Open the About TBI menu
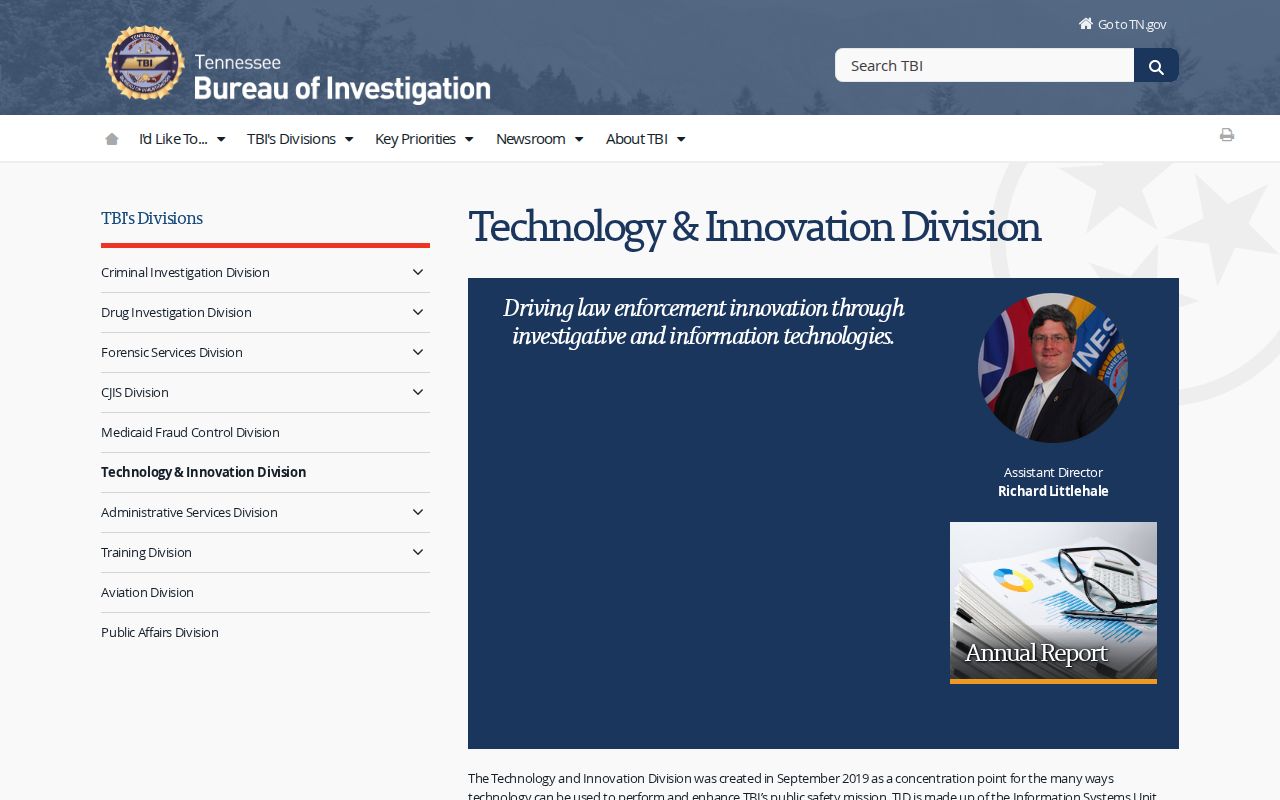 coord(646,139)
